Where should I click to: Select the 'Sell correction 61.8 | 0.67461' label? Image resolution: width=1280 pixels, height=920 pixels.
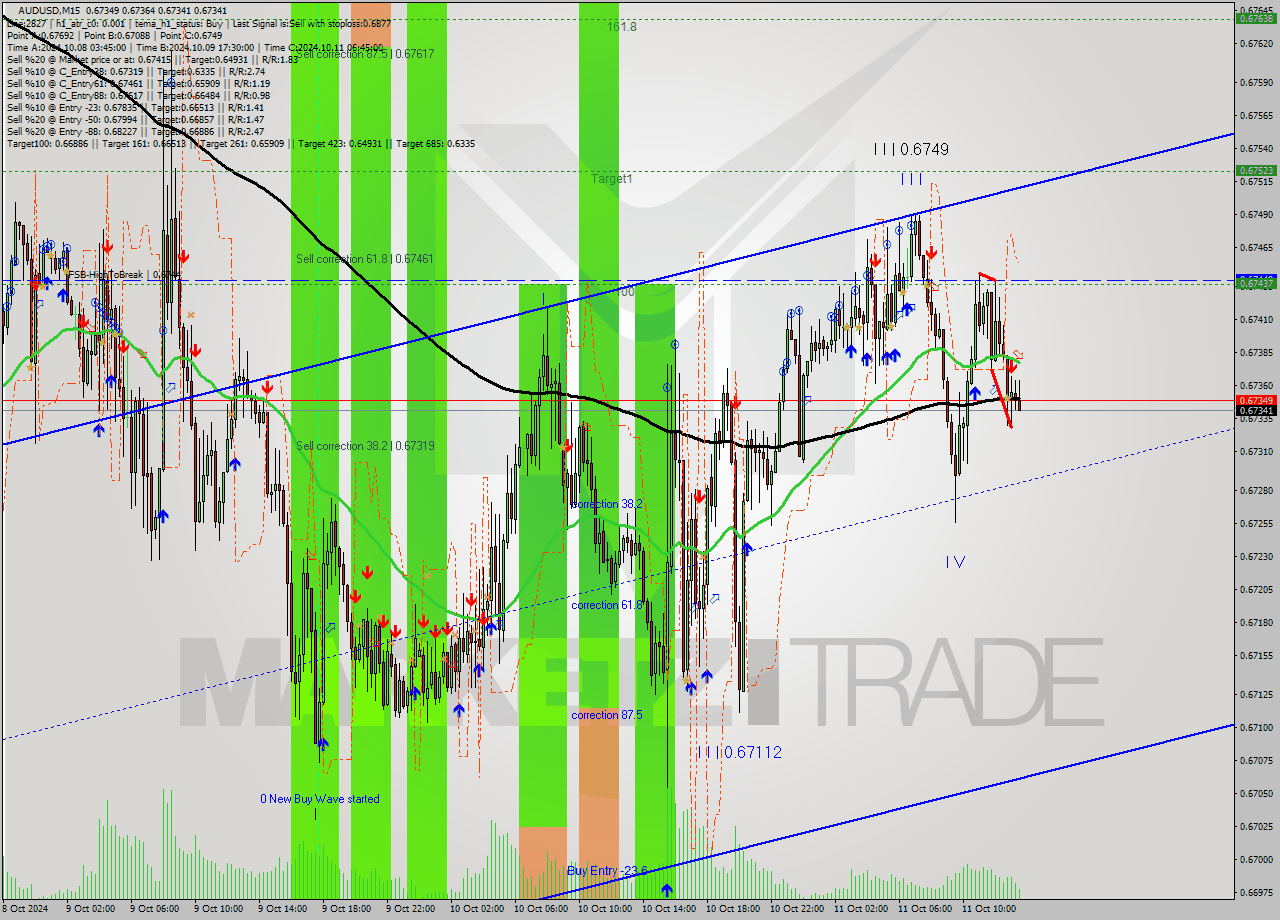pyautogui.click(x=365, y=259)
